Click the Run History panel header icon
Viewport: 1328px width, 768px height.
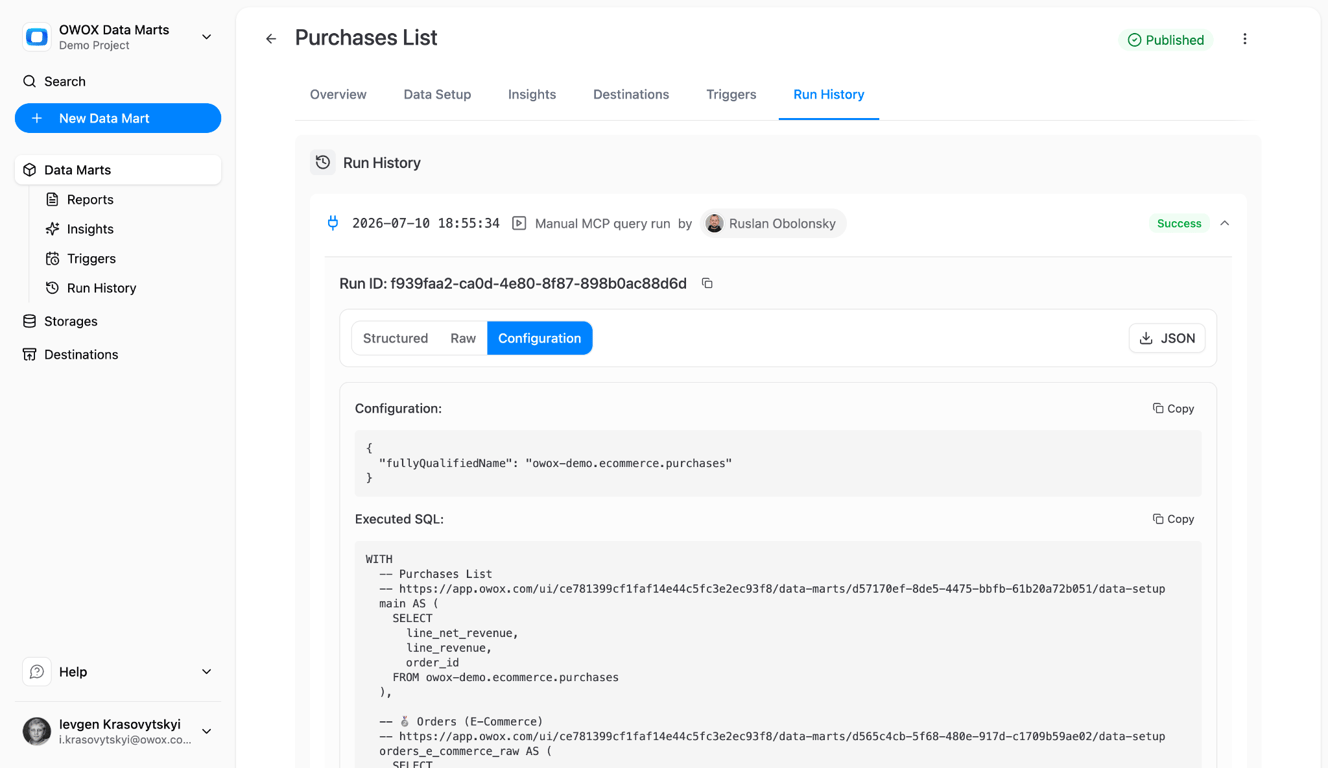click(x=323, y=162)
